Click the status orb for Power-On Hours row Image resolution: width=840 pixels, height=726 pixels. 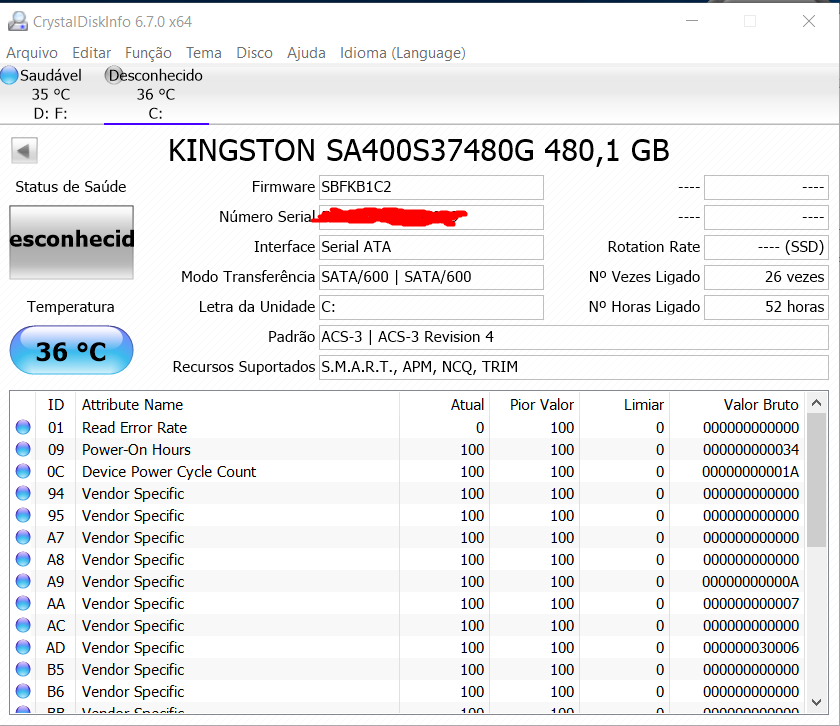23,449
